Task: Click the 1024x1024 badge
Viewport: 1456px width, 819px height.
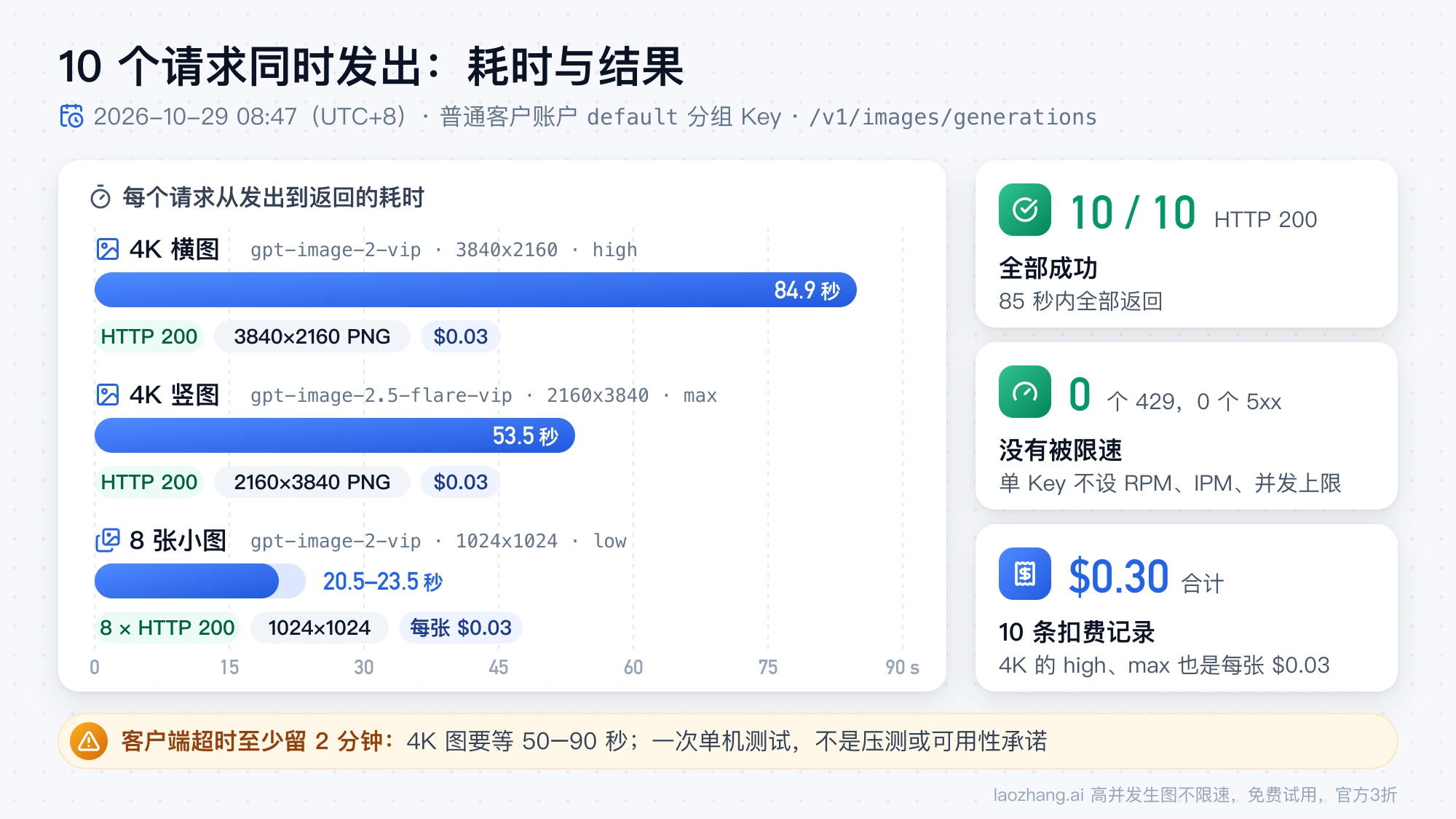Action: click(x=320, y=628)
